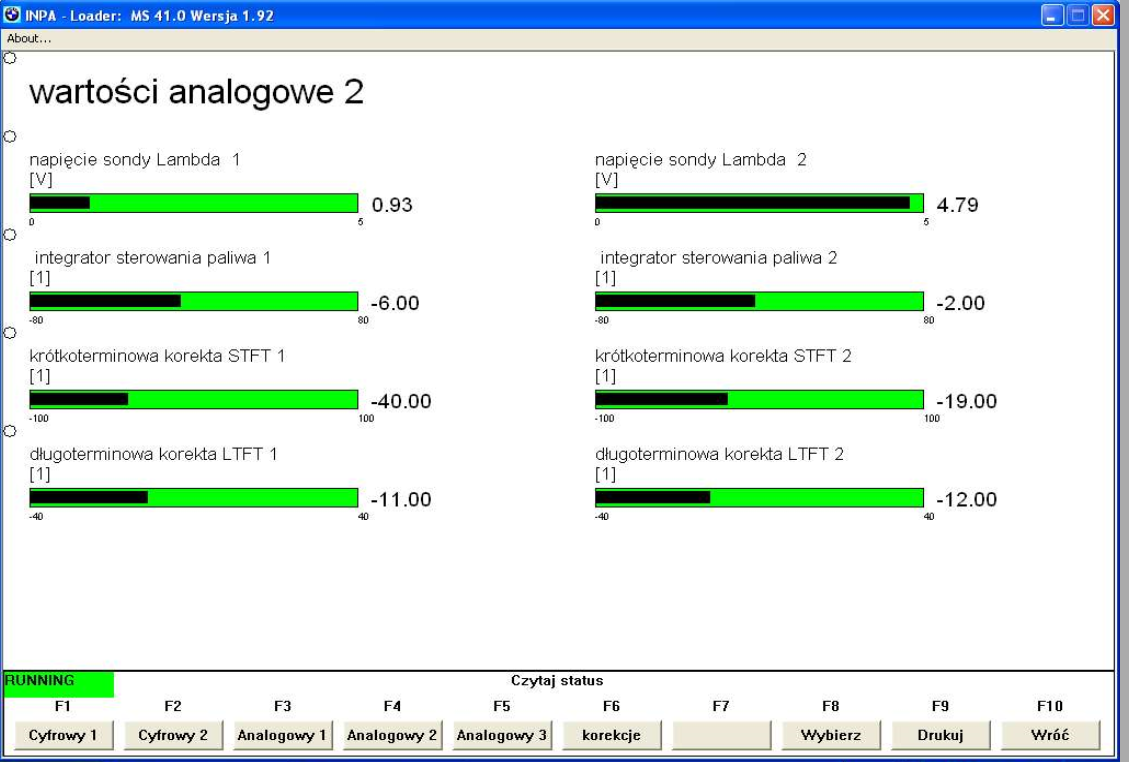Minimize the INPA window
1129x776 pixels.
click(x=1052, y=15)
